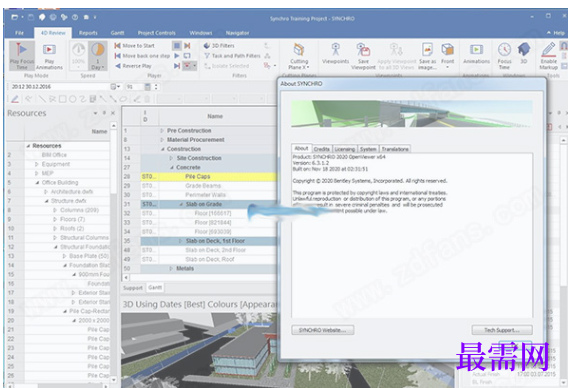Viewport: 568px width, 388px height.
Task: Select BIM Office resource
Action: [x=54, y=155]
